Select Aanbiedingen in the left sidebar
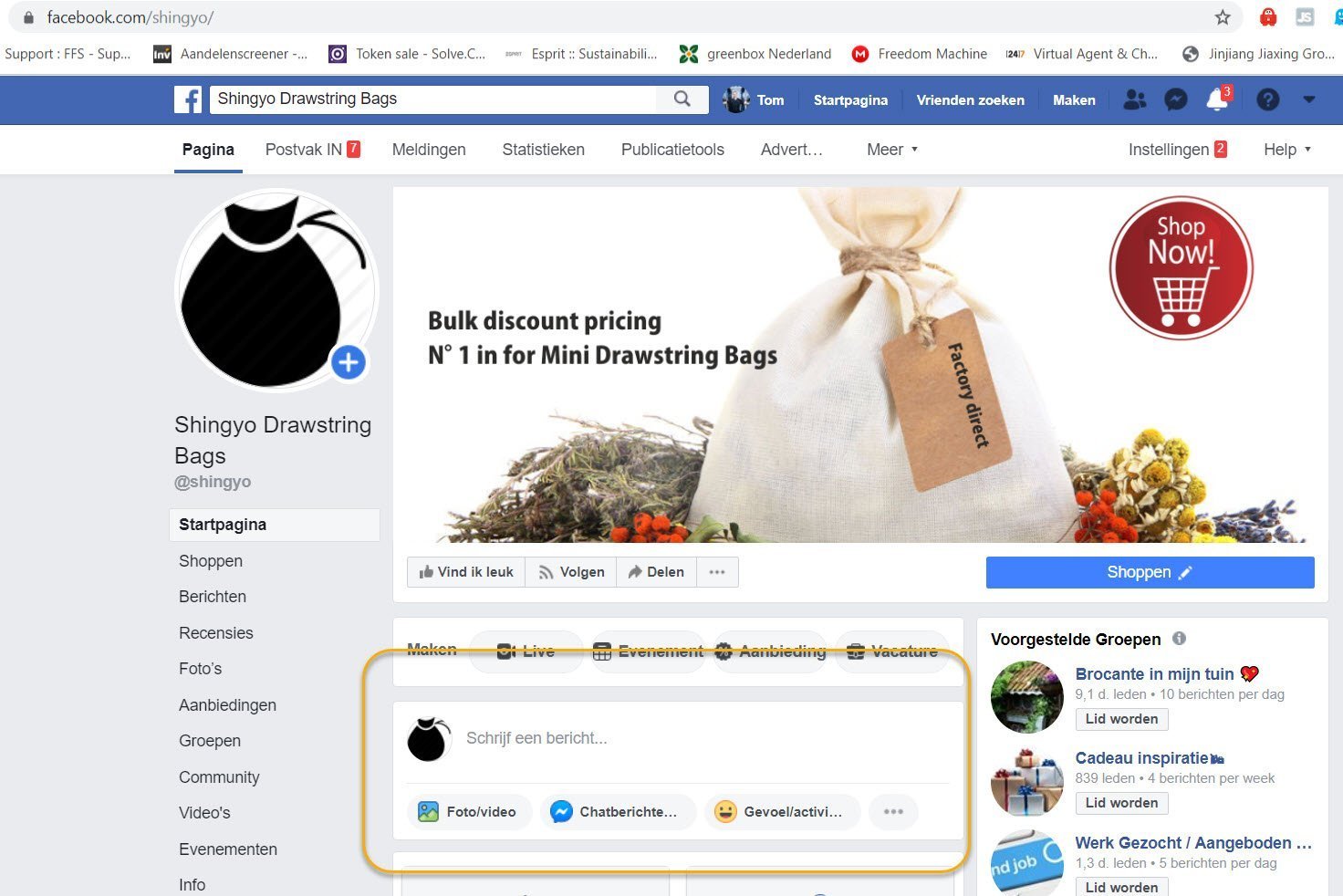Image resolution: width=1343 pixels, height=896 pixels. coord(227,705)
